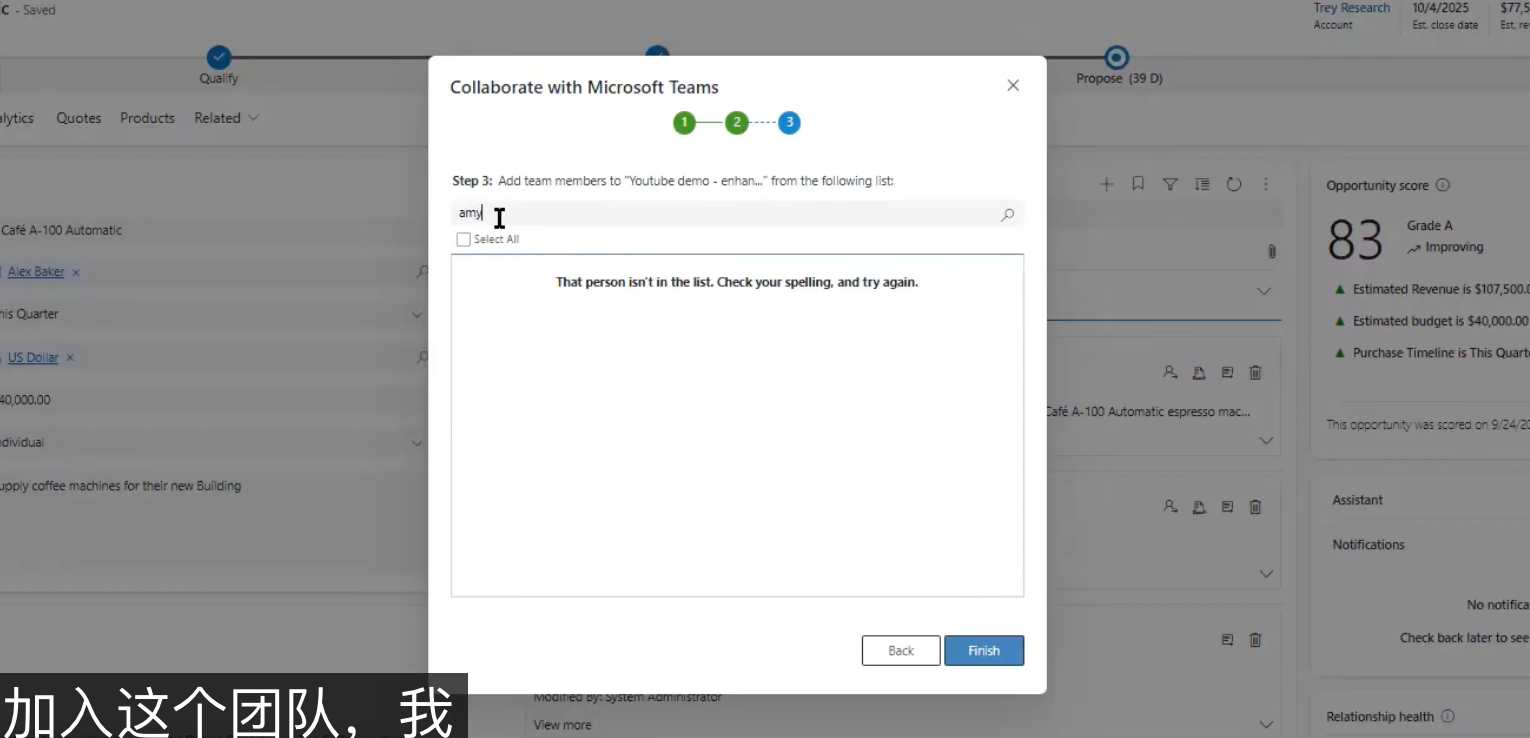The height and width of the screenshot is (738, 1530).
Task: Click the member search magnifier icon
Action: (x=1007, y=214)
